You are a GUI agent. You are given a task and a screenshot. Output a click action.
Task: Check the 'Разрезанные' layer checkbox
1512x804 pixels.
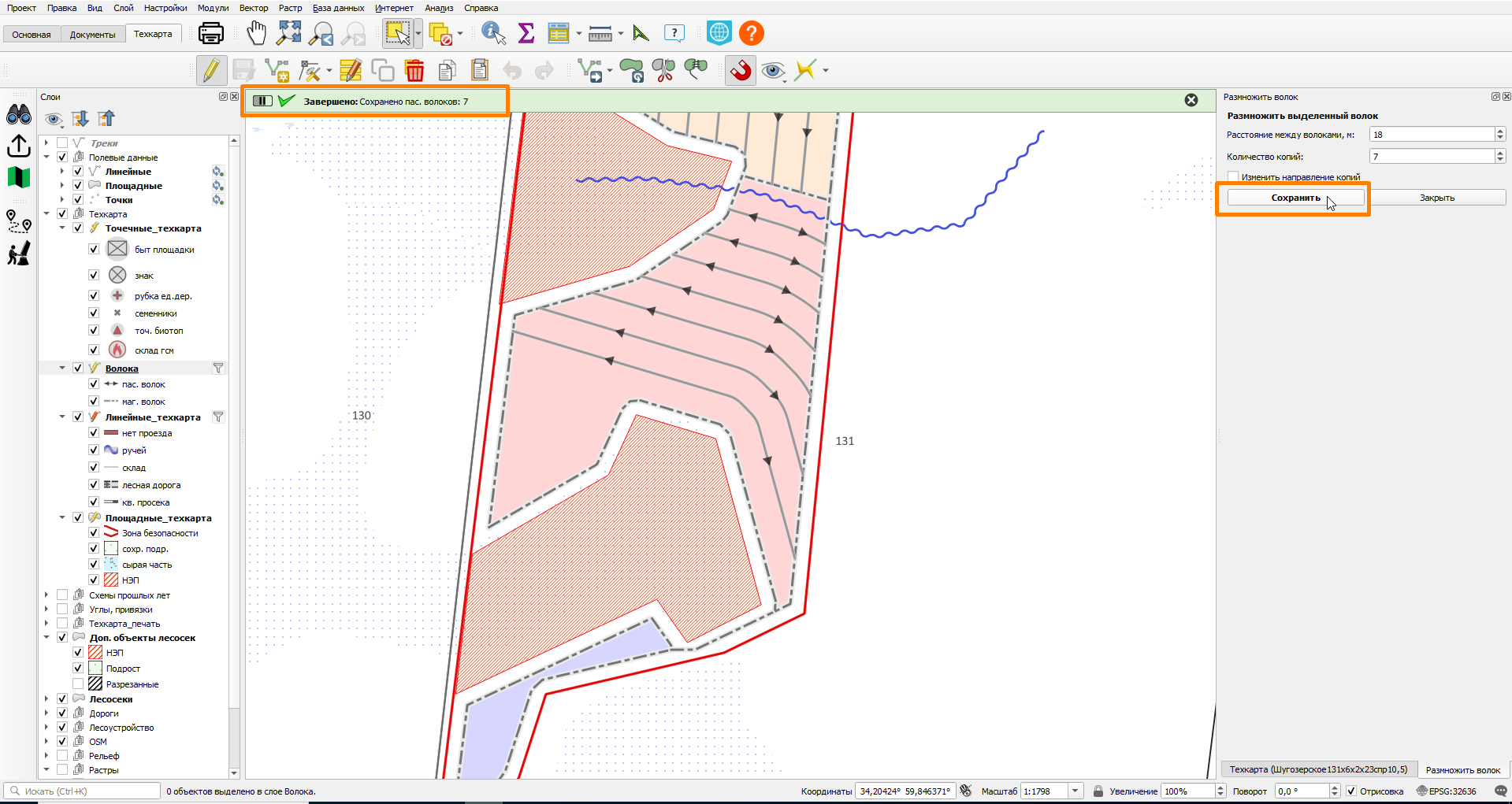(x=78, y=684)
